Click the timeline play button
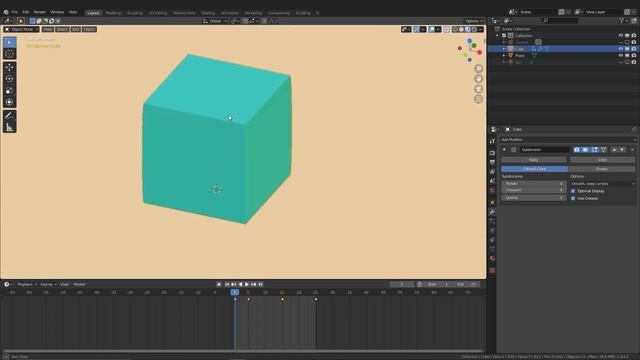The image size is (640, 360). (247, 284)
